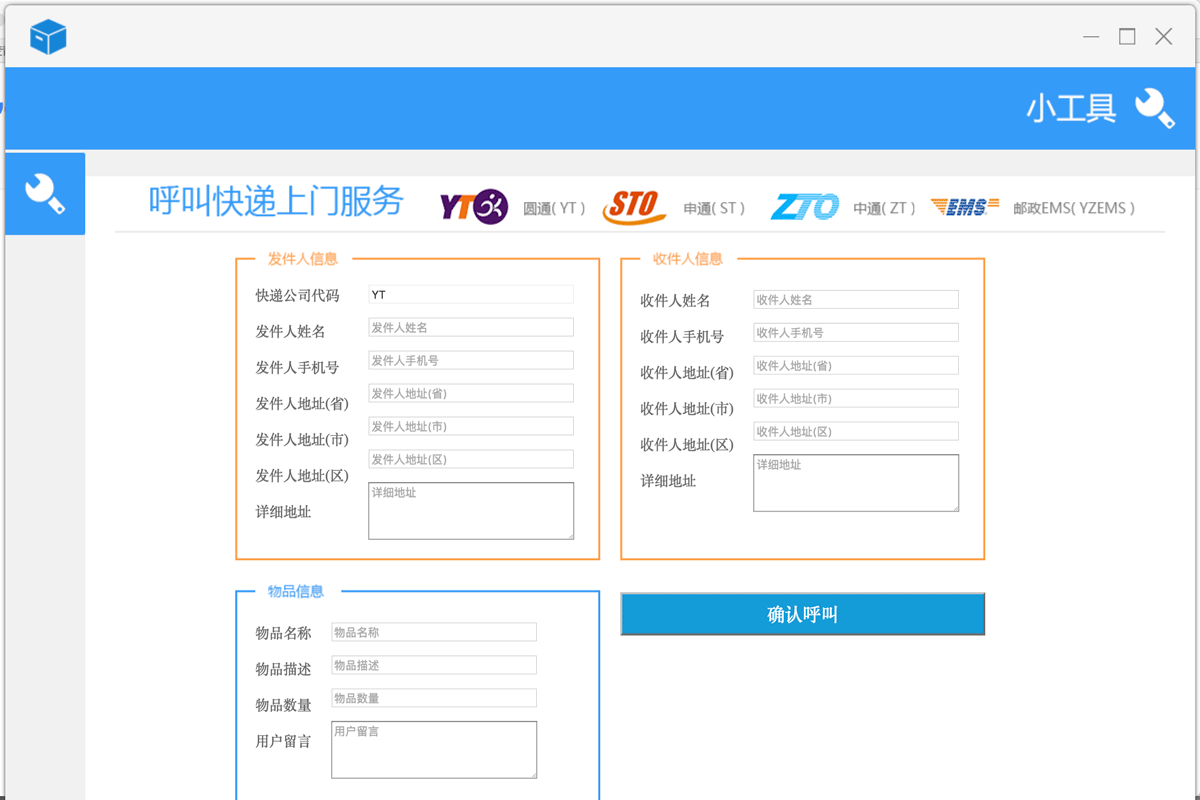Click the 小工具 header title
The width and height of the screenshot is (1200, 800).
click(x=1071, y=108)
